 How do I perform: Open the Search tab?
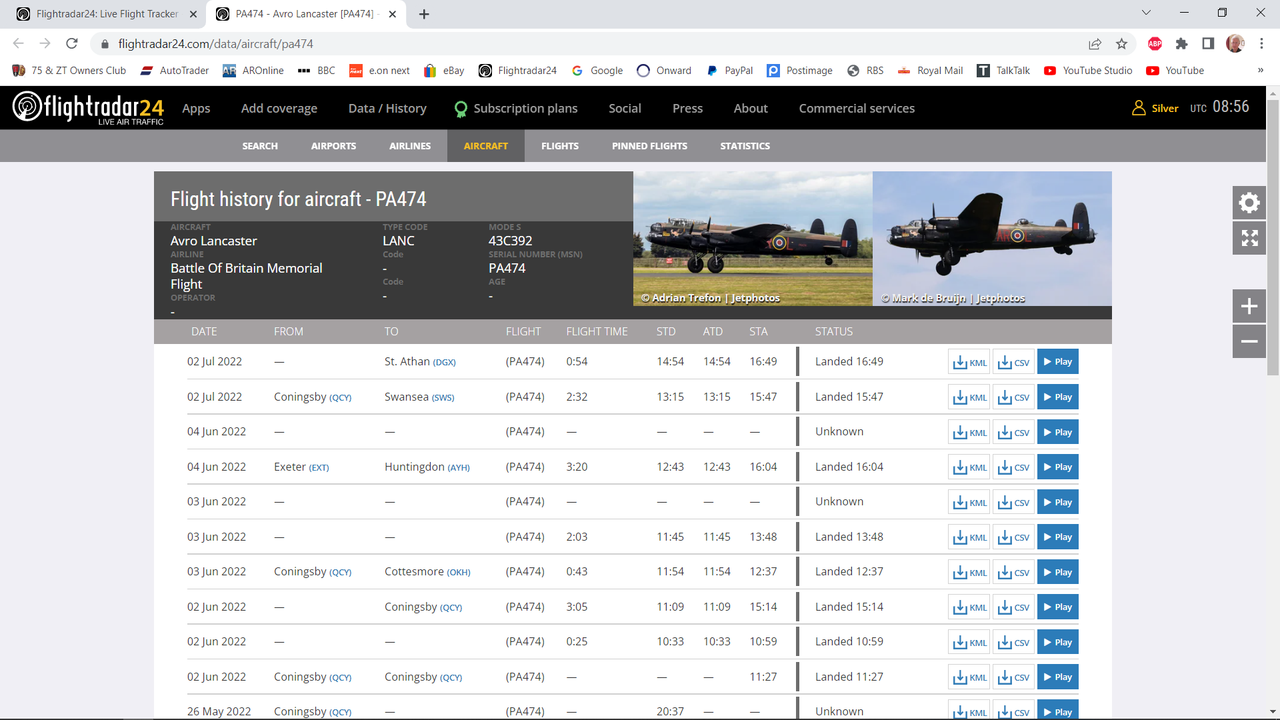coord(260,146)
